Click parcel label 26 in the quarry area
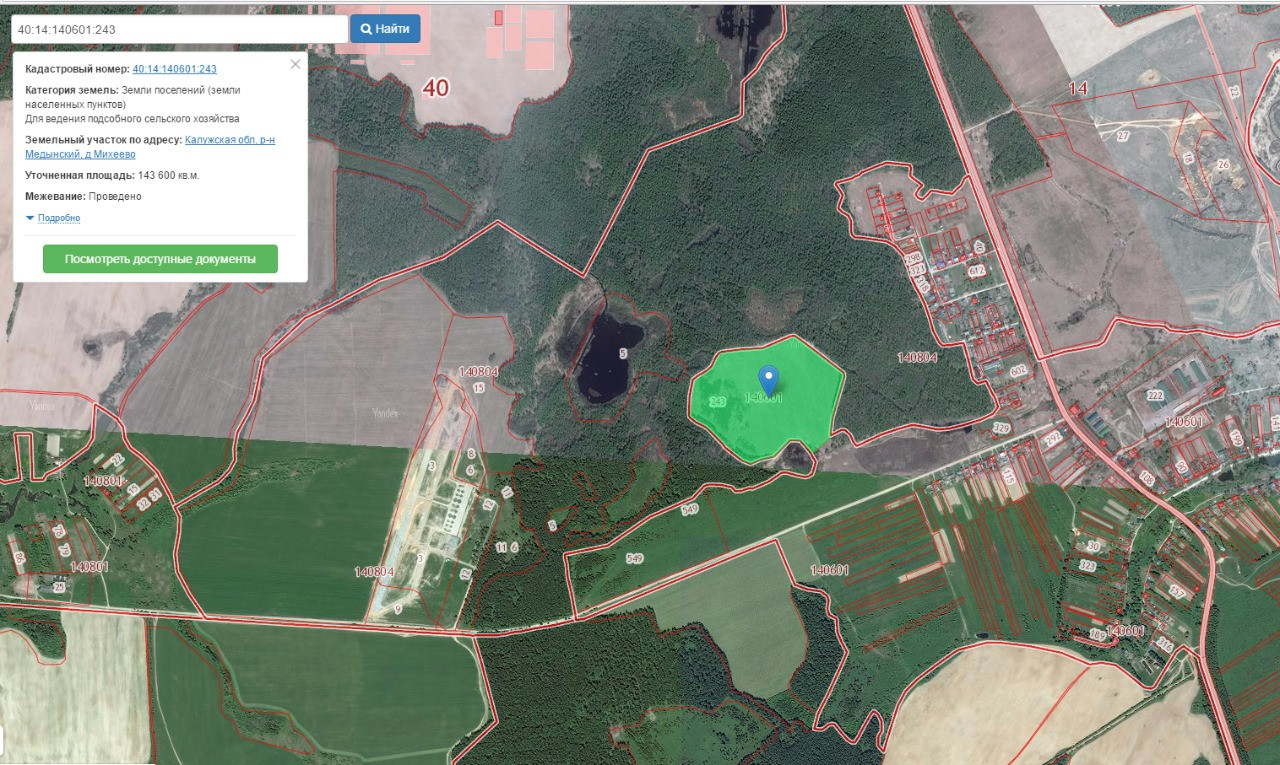 pos(1222,164)
